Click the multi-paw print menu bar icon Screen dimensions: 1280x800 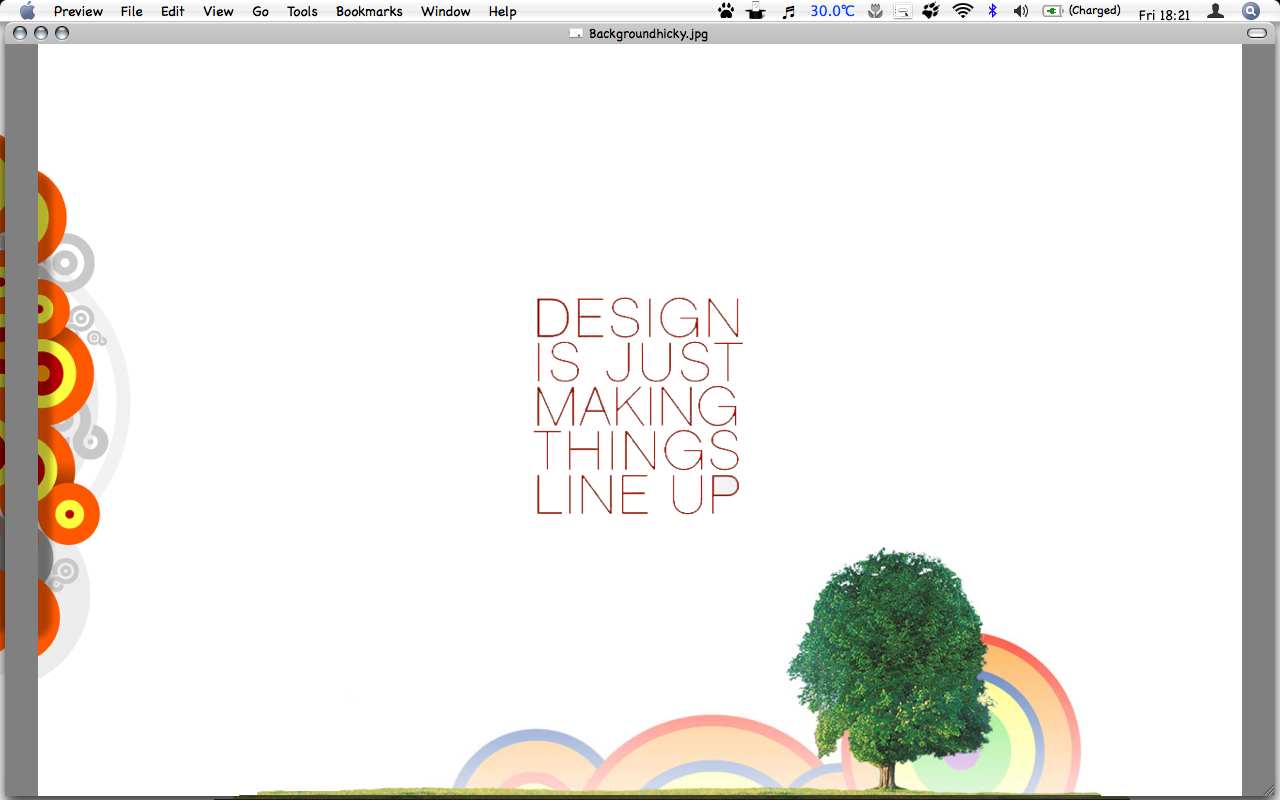tap(931, 11)
